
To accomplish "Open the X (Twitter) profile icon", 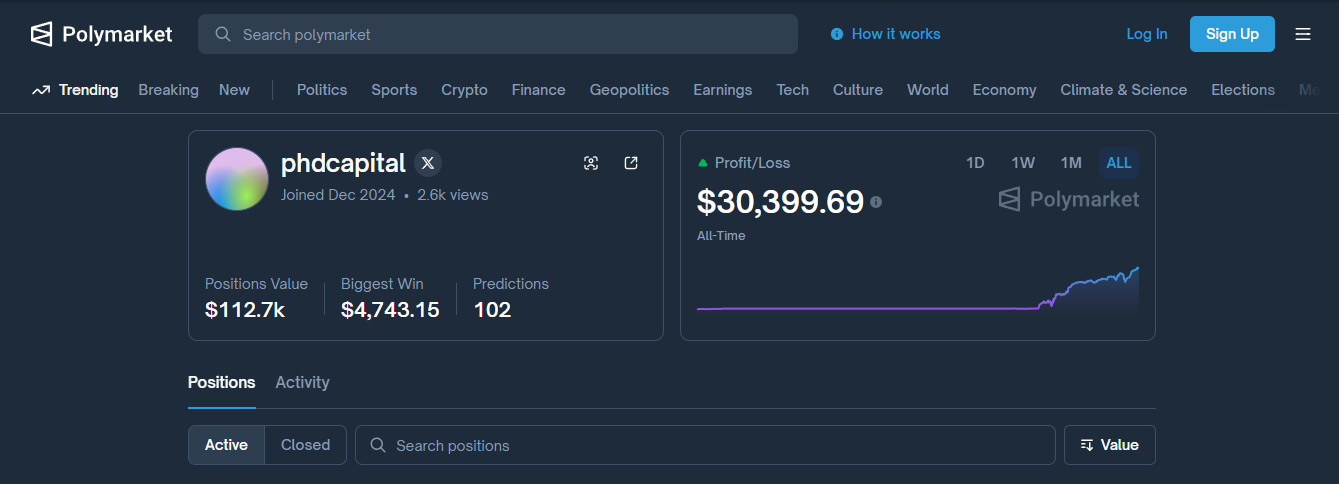I will [x=428, y=163].
